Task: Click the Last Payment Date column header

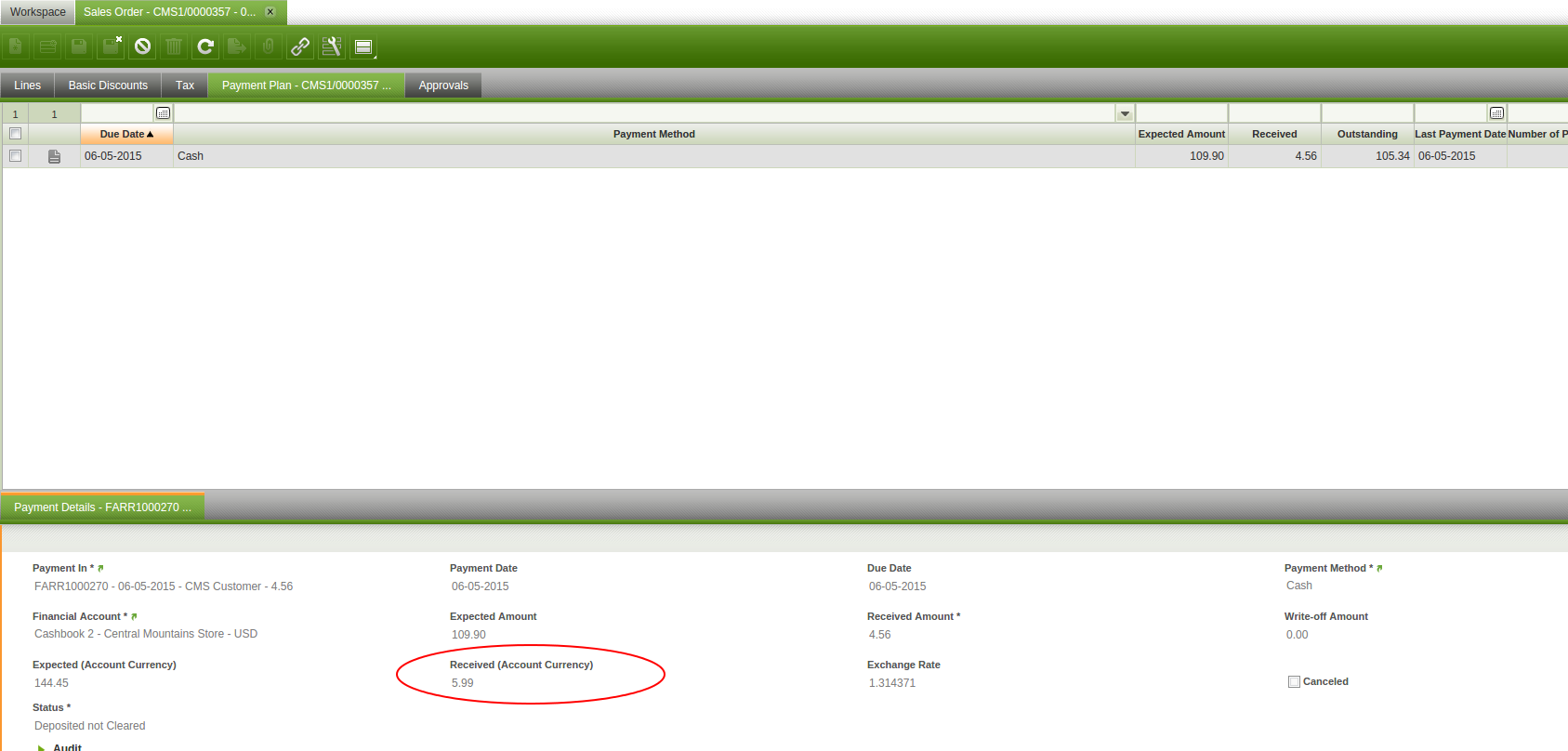Action: 1460,134
